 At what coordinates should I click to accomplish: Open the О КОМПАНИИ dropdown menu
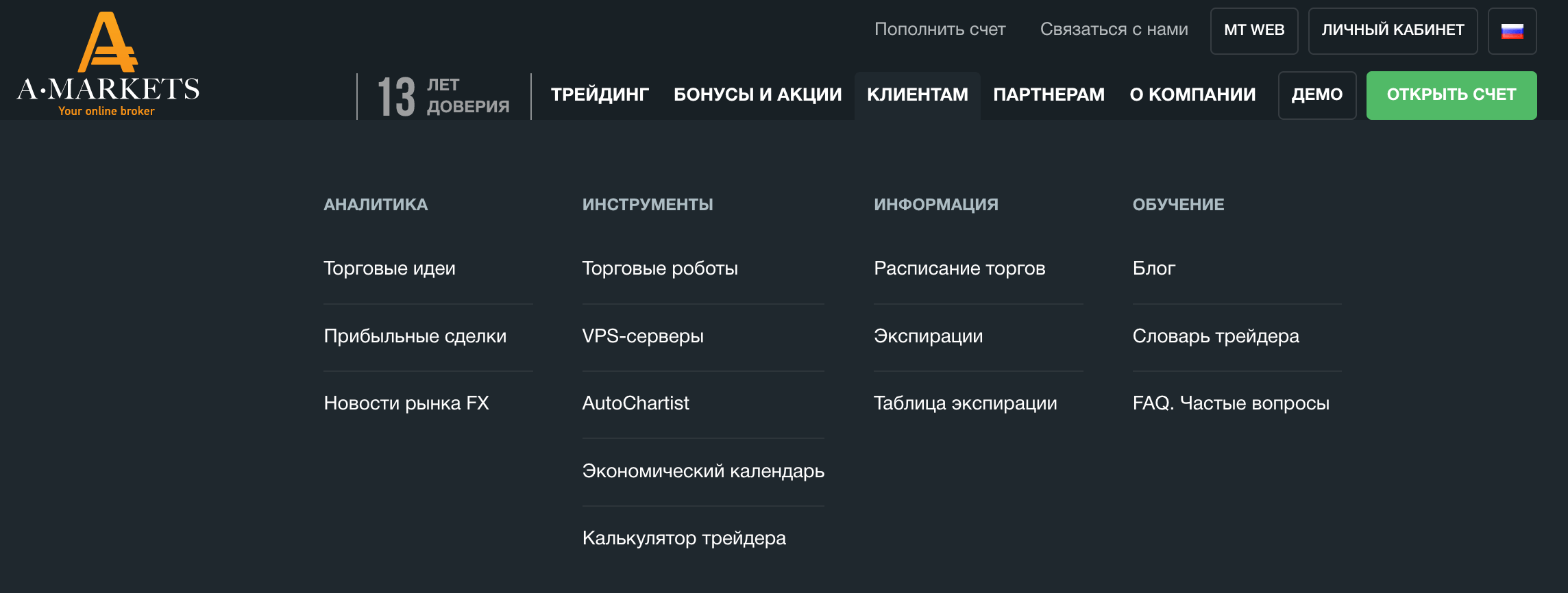(1192, 94)
